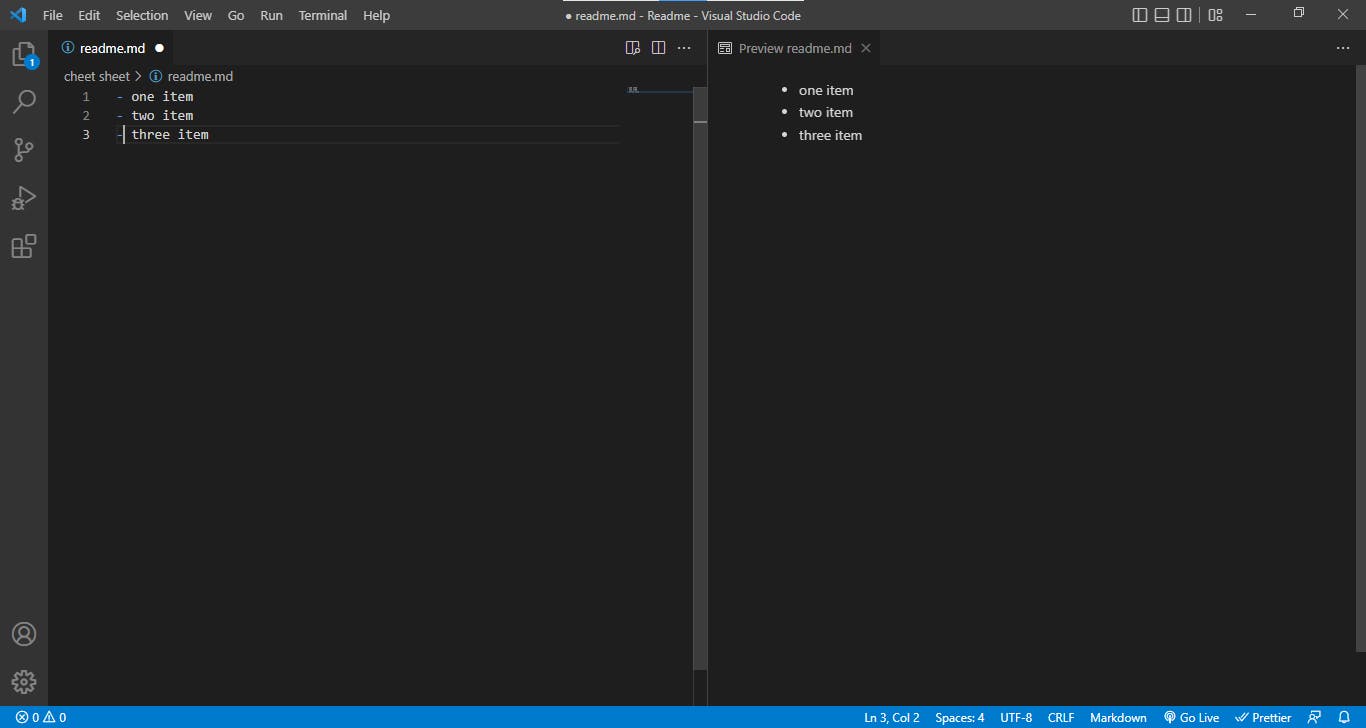Click line number 3 in gutter
The height and width of the screenshot is (728, 1366).
(x=86, y=135)
